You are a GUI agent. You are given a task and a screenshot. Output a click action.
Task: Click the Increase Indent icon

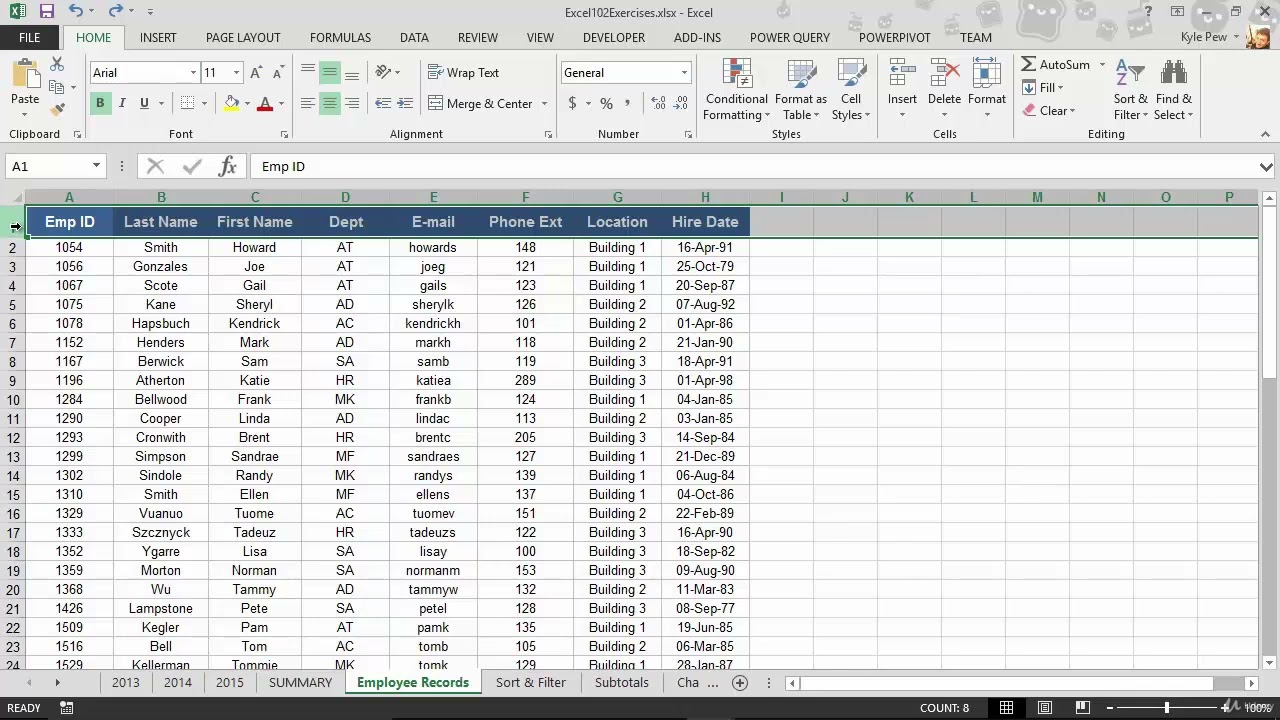[405, 103]
